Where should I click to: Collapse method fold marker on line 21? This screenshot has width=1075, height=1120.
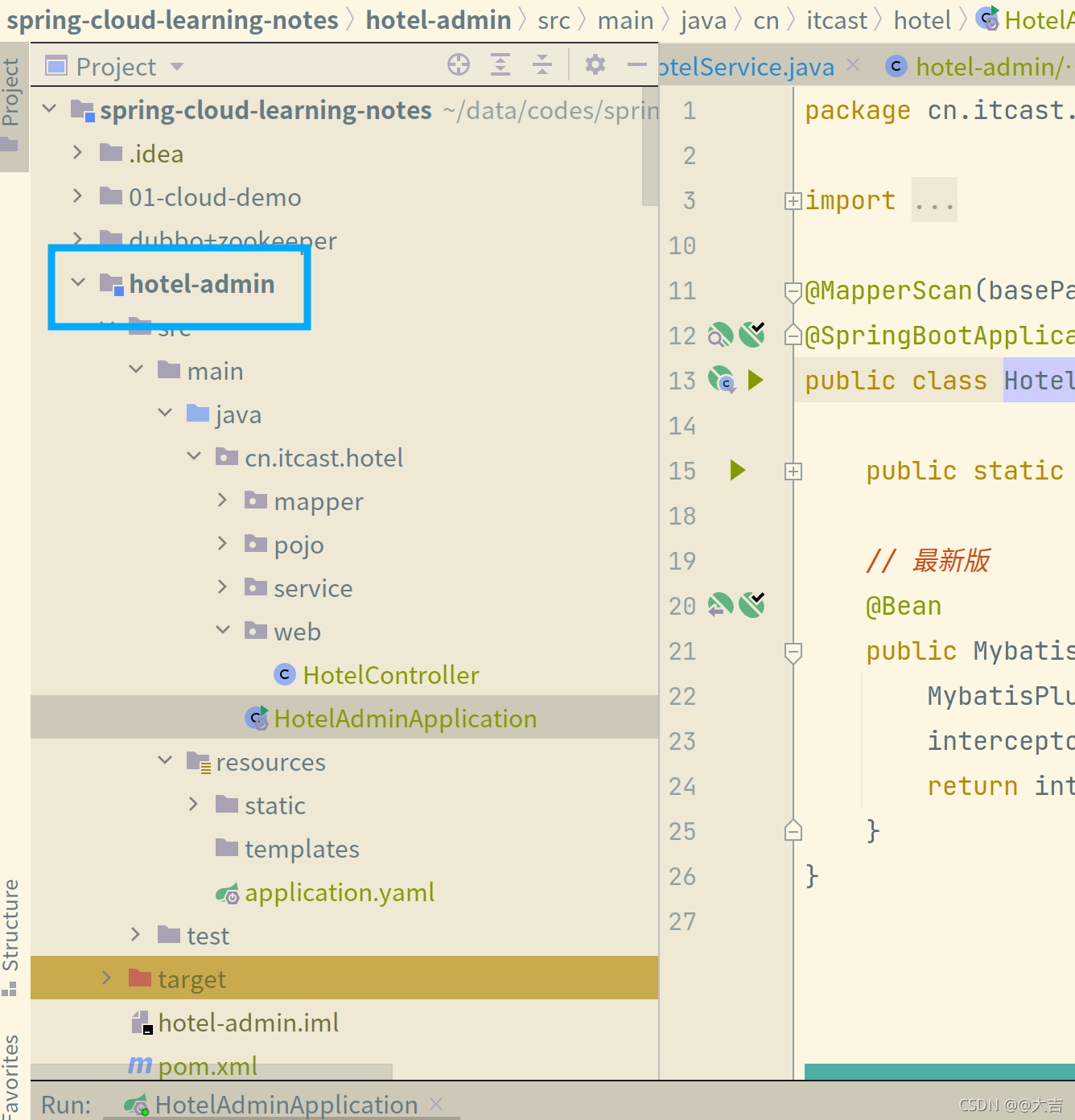click(x=793, y=653)
